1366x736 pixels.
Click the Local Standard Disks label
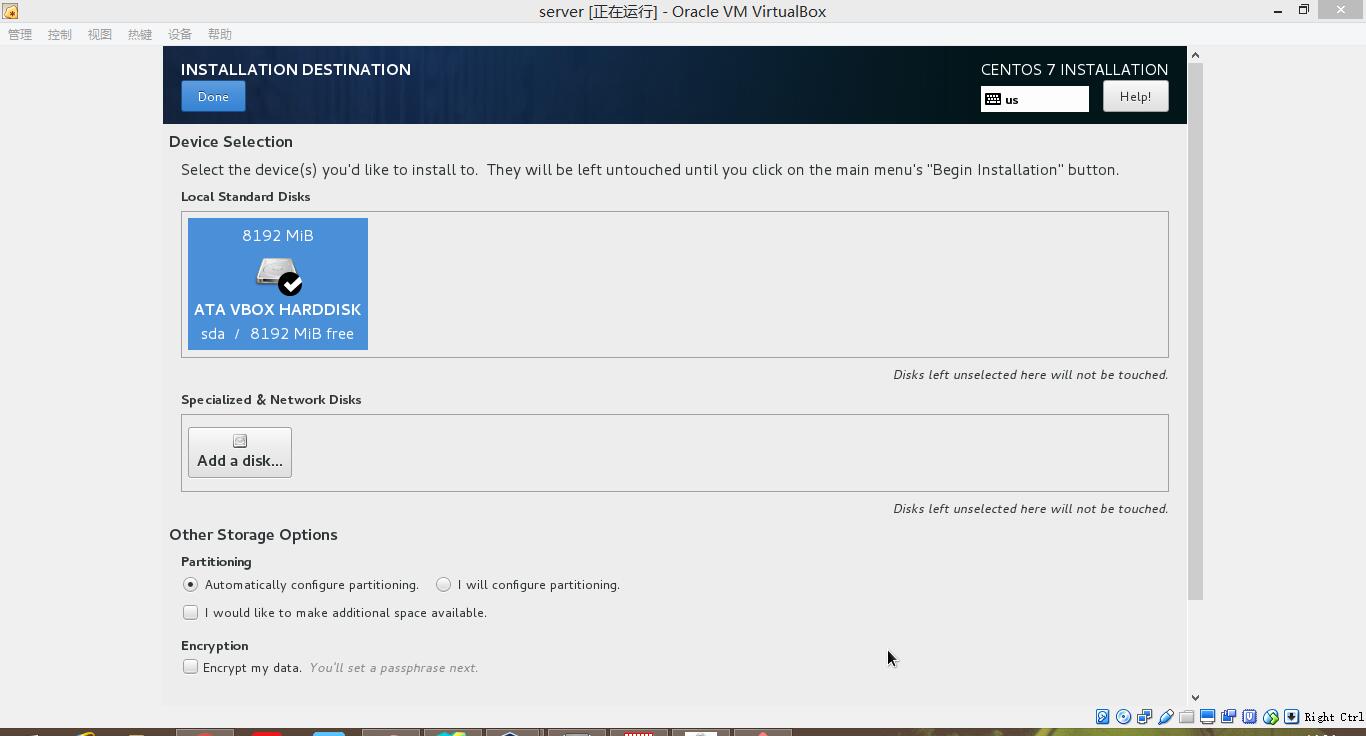(x=246, y=197)
